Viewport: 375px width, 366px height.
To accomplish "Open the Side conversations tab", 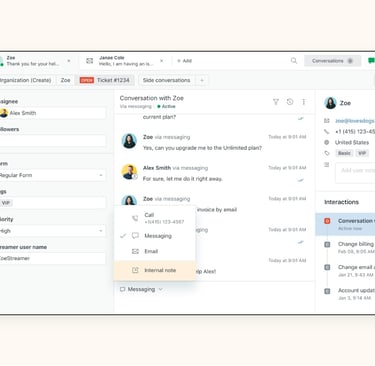I will (166, 80).
